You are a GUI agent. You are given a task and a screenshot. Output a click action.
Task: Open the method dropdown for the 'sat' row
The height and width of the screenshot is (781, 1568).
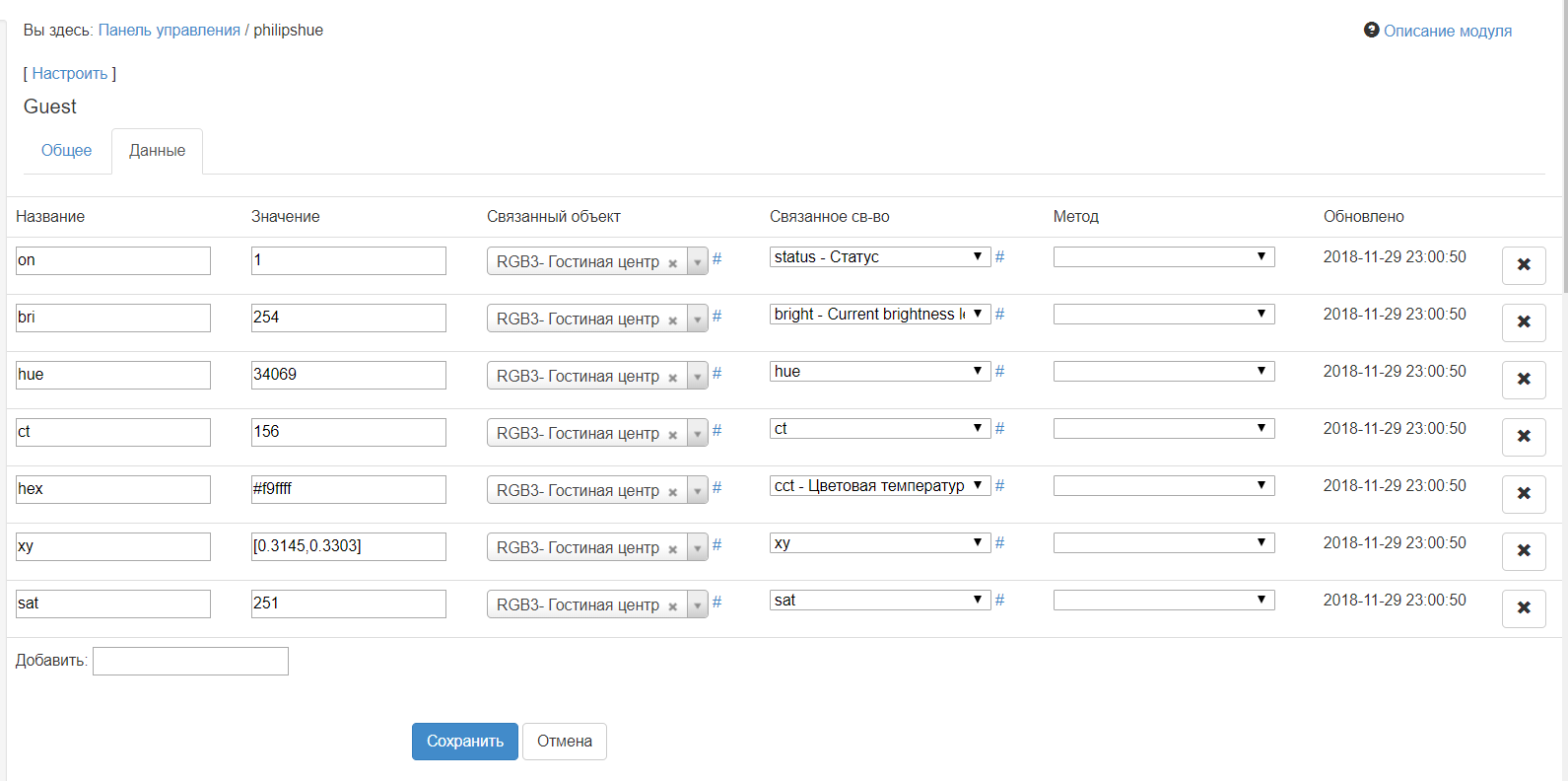click(1163, 601)
